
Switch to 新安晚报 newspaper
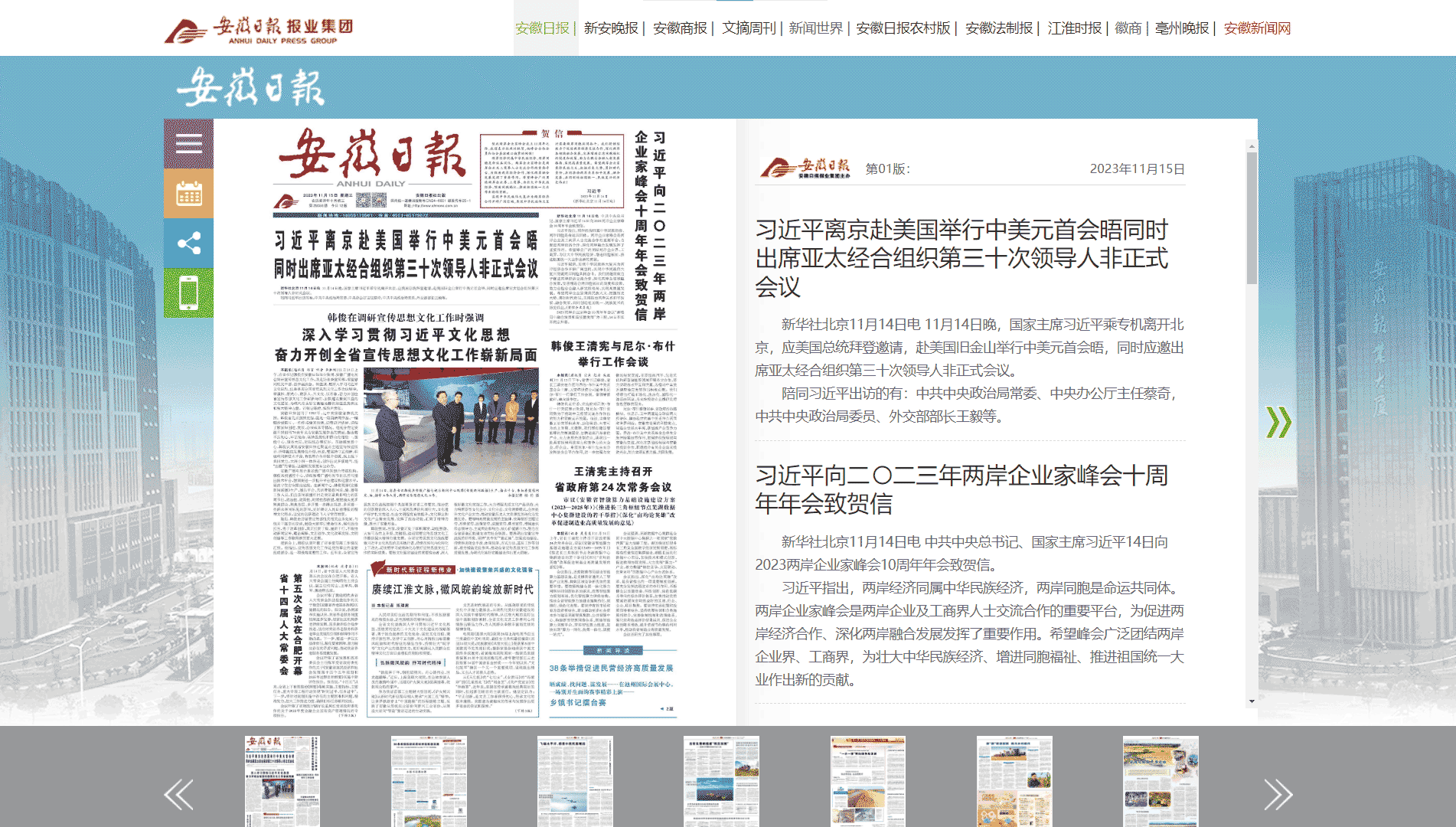pos(611,28)
